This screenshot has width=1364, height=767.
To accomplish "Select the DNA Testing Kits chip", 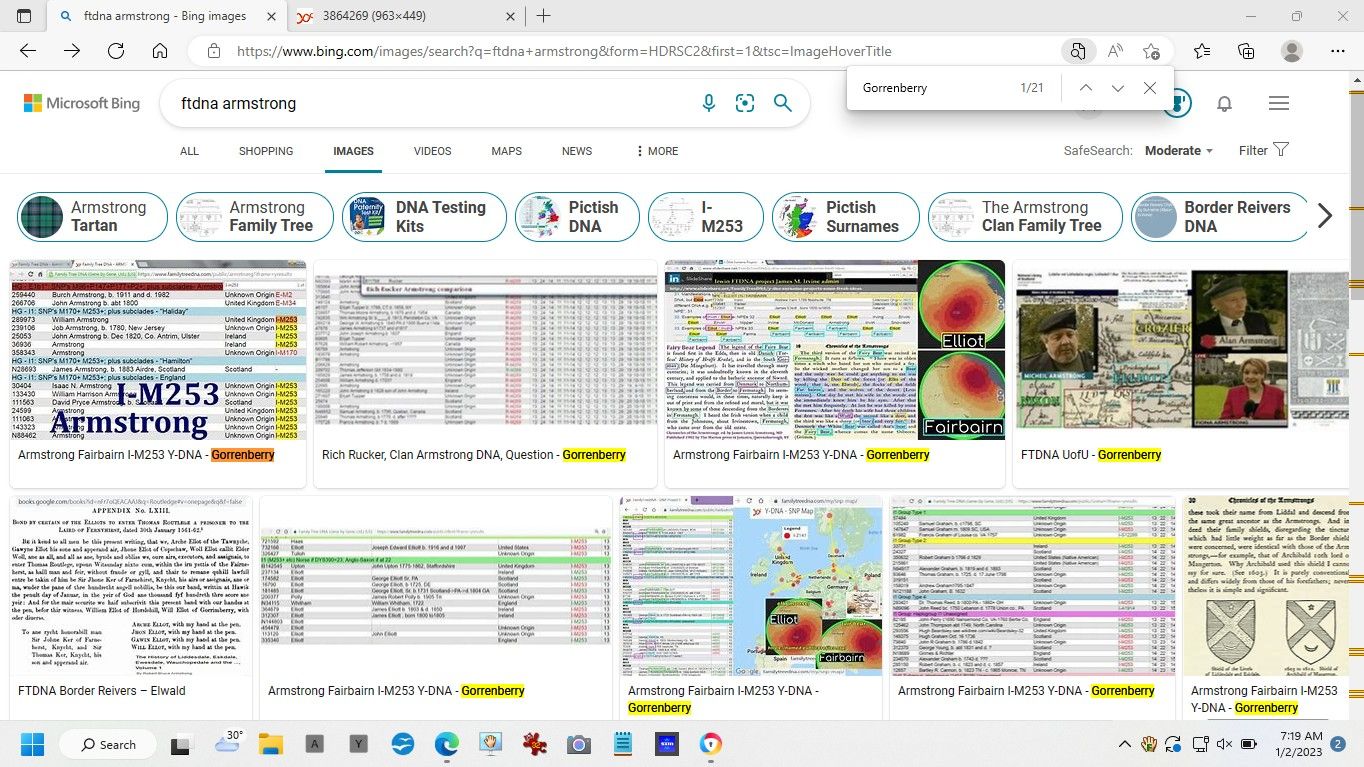I will (x=424, y=217).
